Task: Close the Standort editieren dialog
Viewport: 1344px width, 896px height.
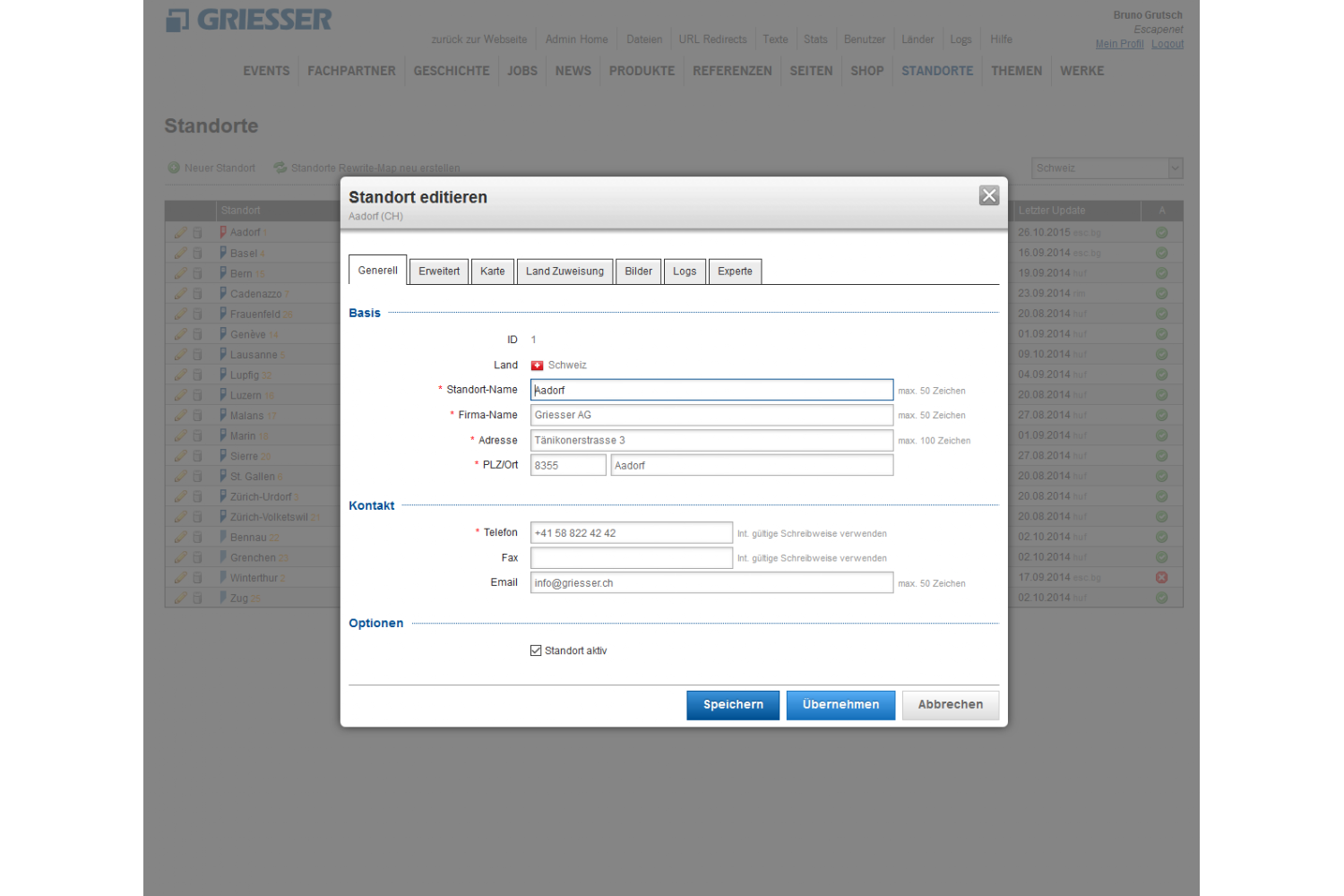Action: pyautogui.click(x=988, y=195)
